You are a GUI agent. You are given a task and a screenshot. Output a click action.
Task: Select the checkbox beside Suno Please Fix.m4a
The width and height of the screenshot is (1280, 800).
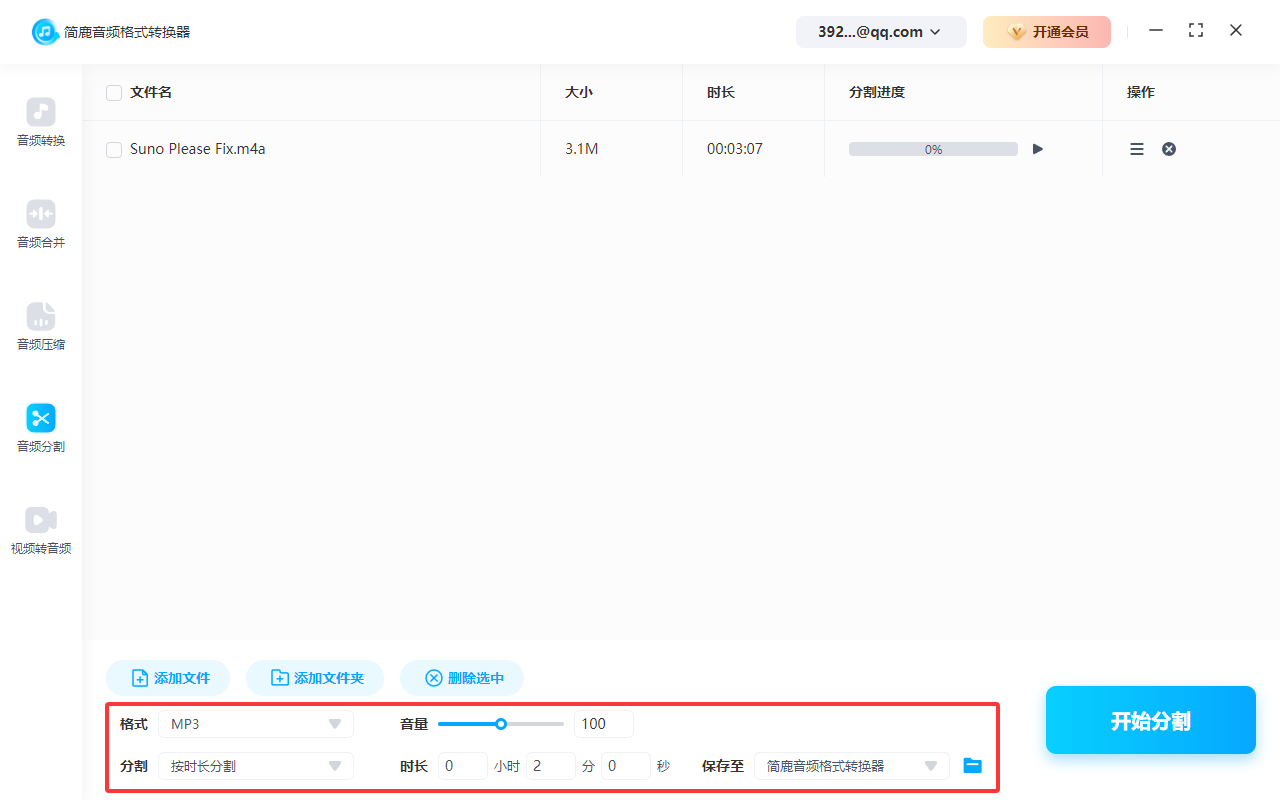114,149
